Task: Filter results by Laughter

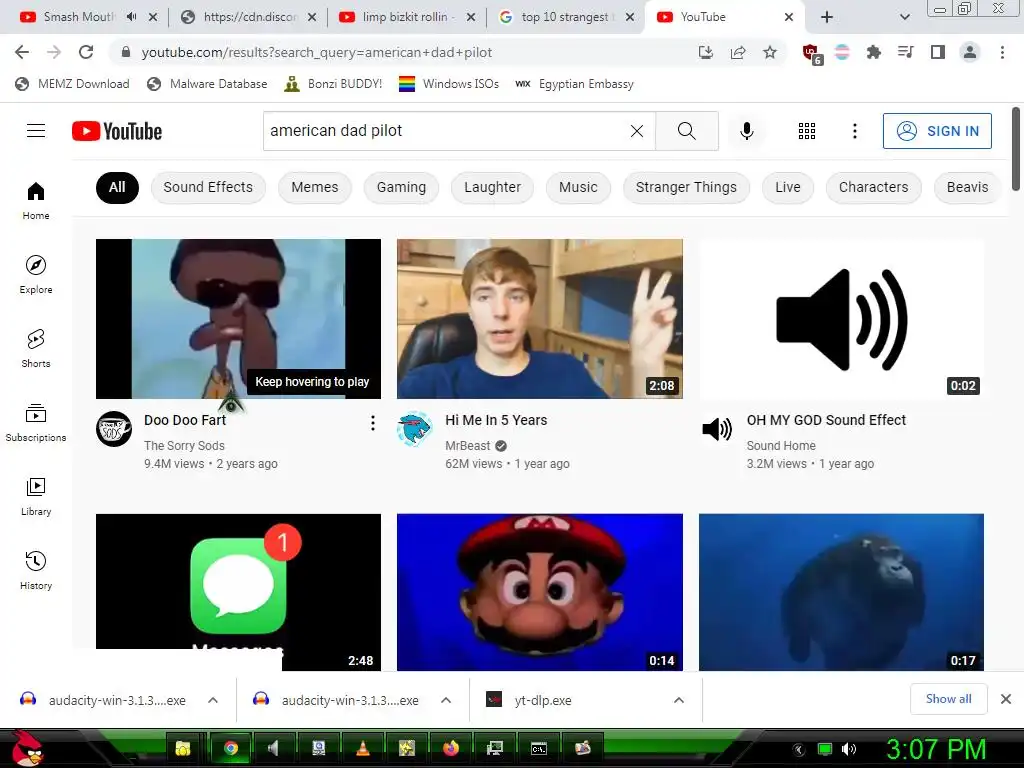Action: click(492, 187)
